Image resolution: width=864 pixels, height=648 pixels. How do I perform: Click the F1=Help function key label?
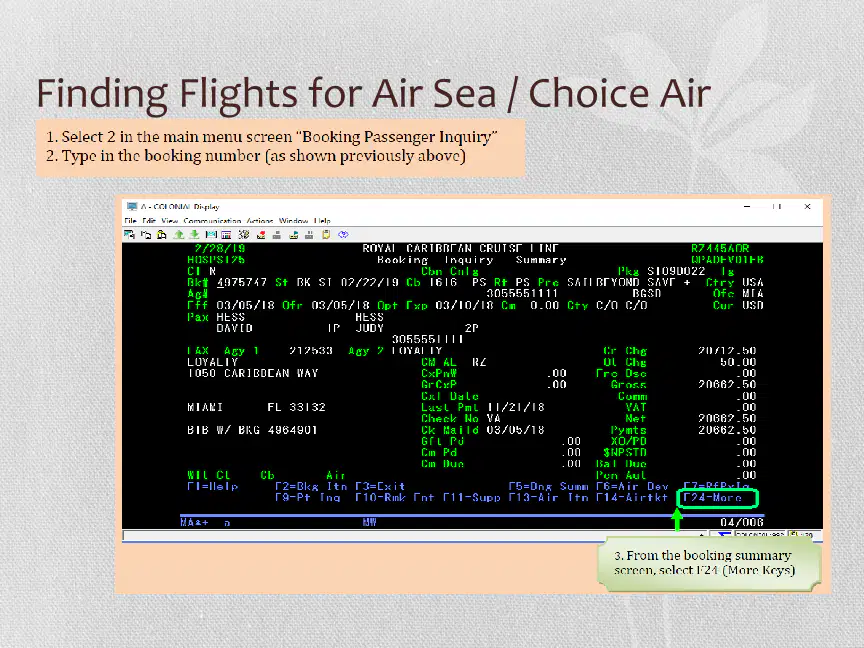[x=213, y=487]
